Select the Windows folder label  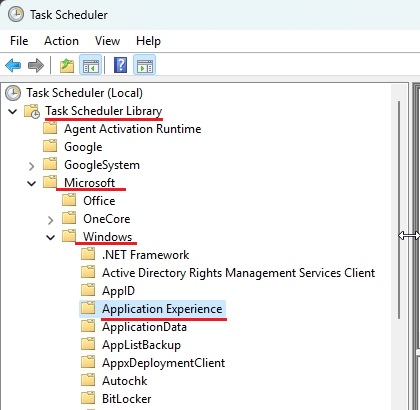click(108, 237)
